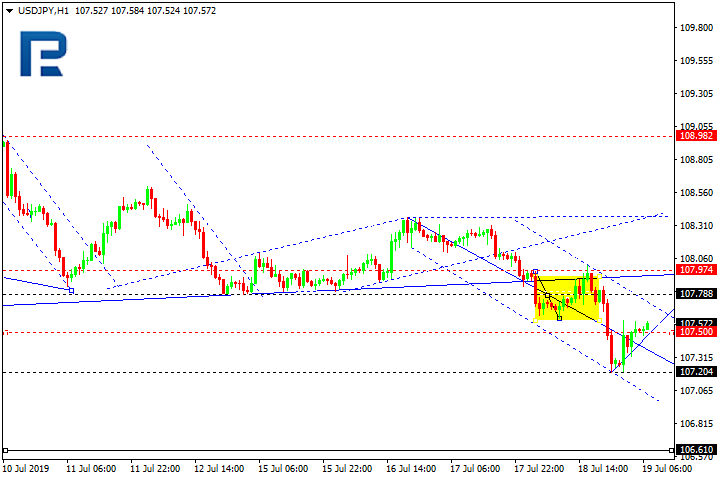Select the 106.610 price label at bottom
720x480 pixels.
(694, 450)
